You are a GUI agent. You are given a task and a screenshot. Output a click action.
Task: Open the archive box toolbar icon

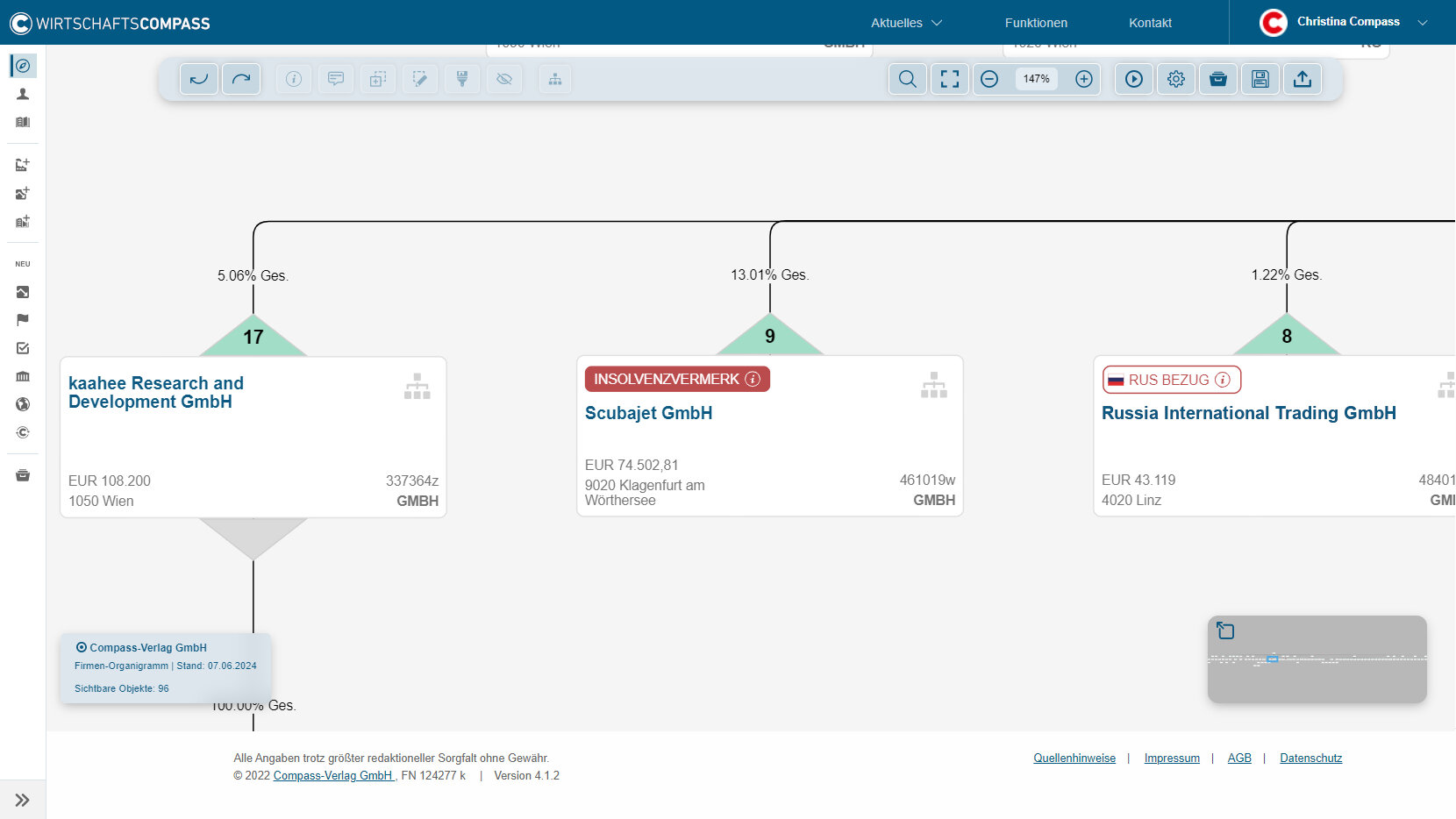click(x=1218, y=79)
